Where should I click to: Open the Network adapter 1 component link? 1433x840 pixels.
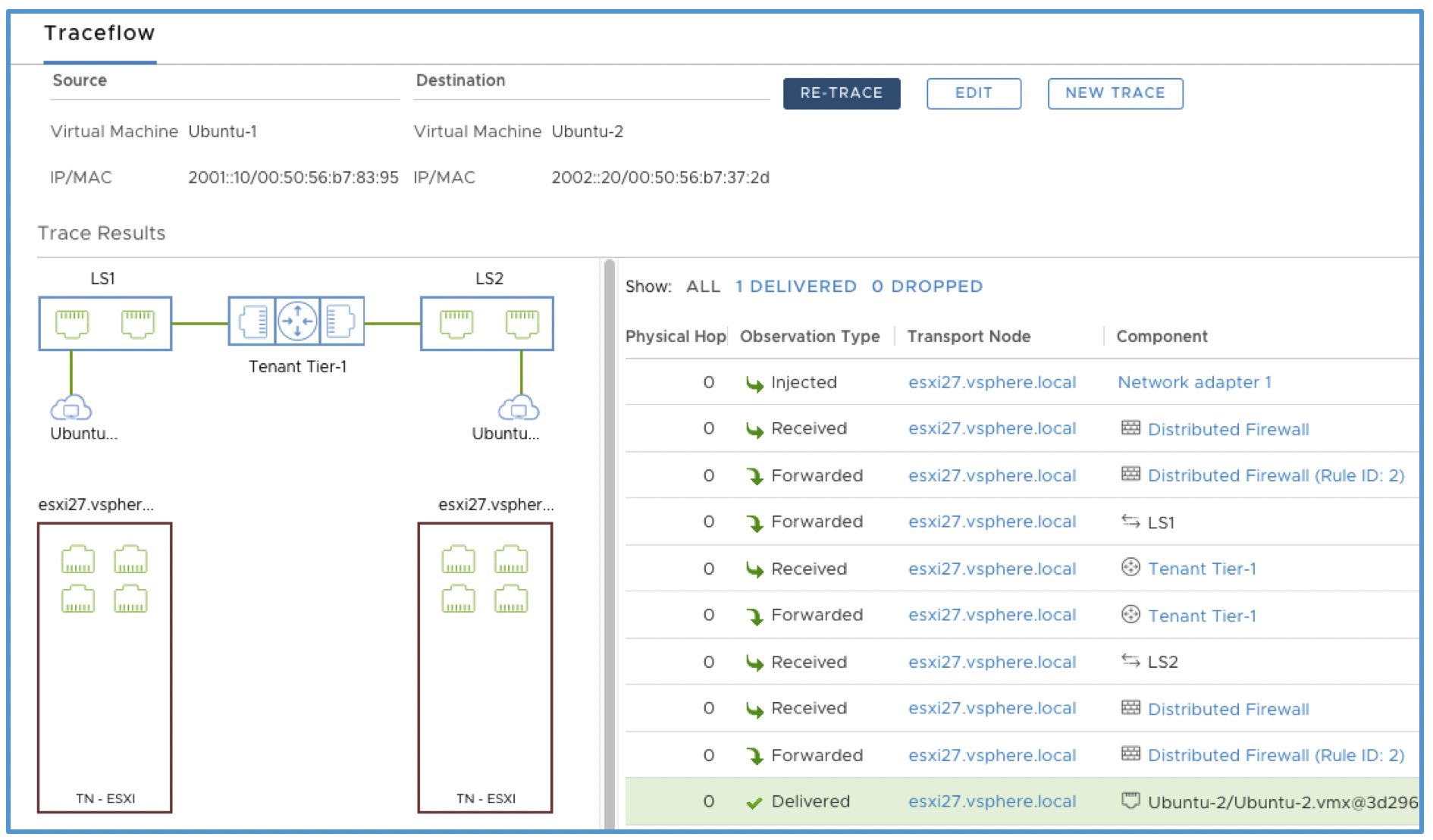[x=1194, y=382]
